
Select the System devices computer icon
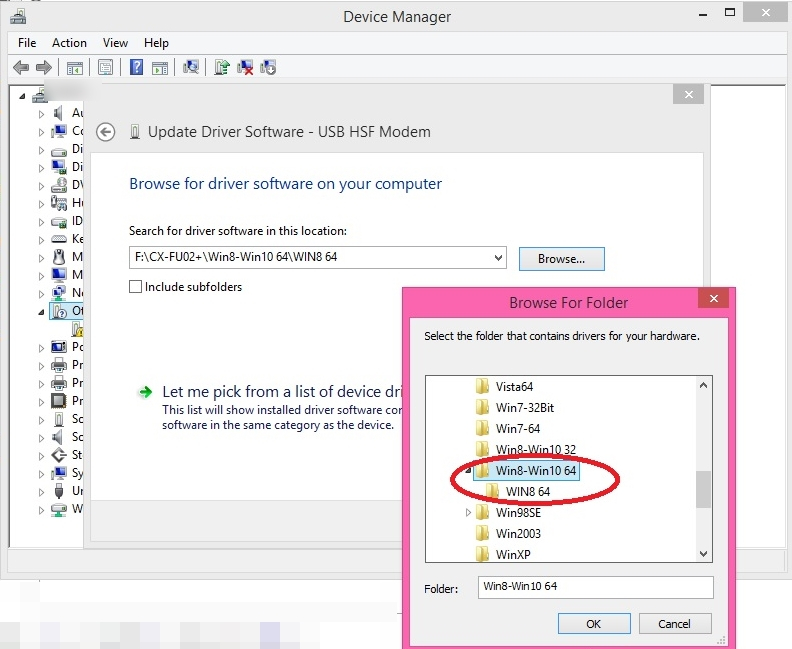pos(59,473)
